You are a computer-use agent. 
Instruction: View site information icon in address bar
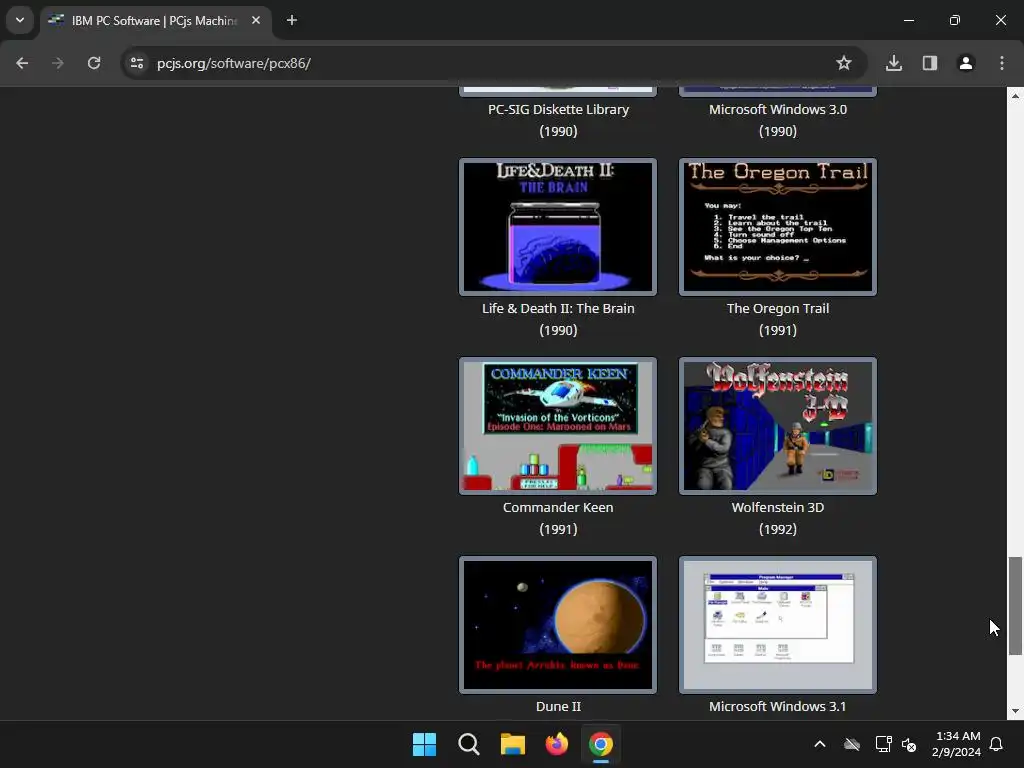[x=137, y=63]
